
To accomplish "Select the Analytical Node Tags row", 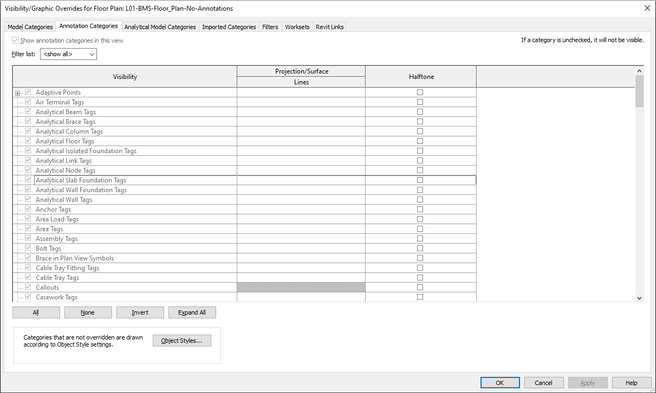I will point(244,170).
